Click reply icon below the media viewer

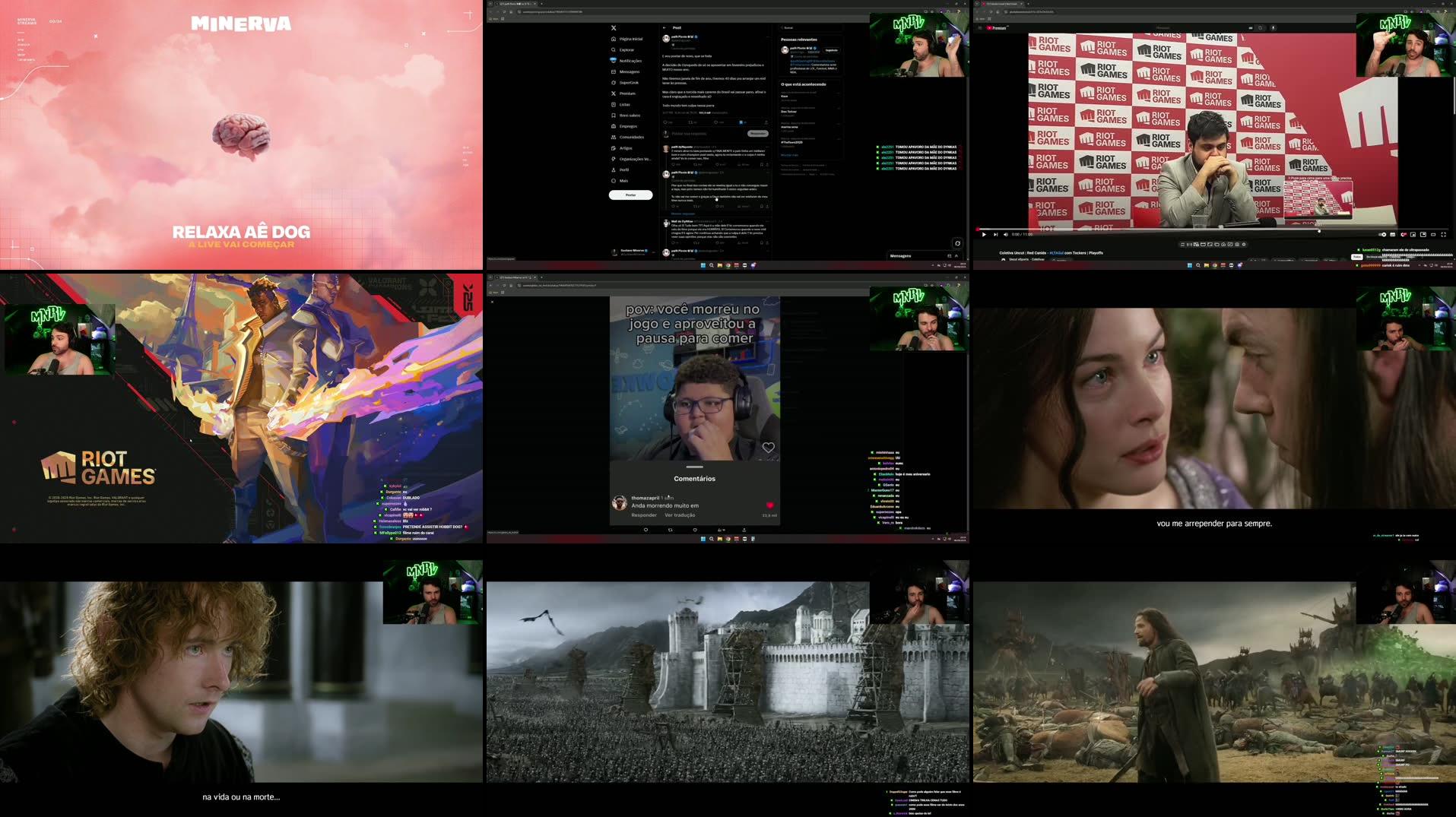646,530
